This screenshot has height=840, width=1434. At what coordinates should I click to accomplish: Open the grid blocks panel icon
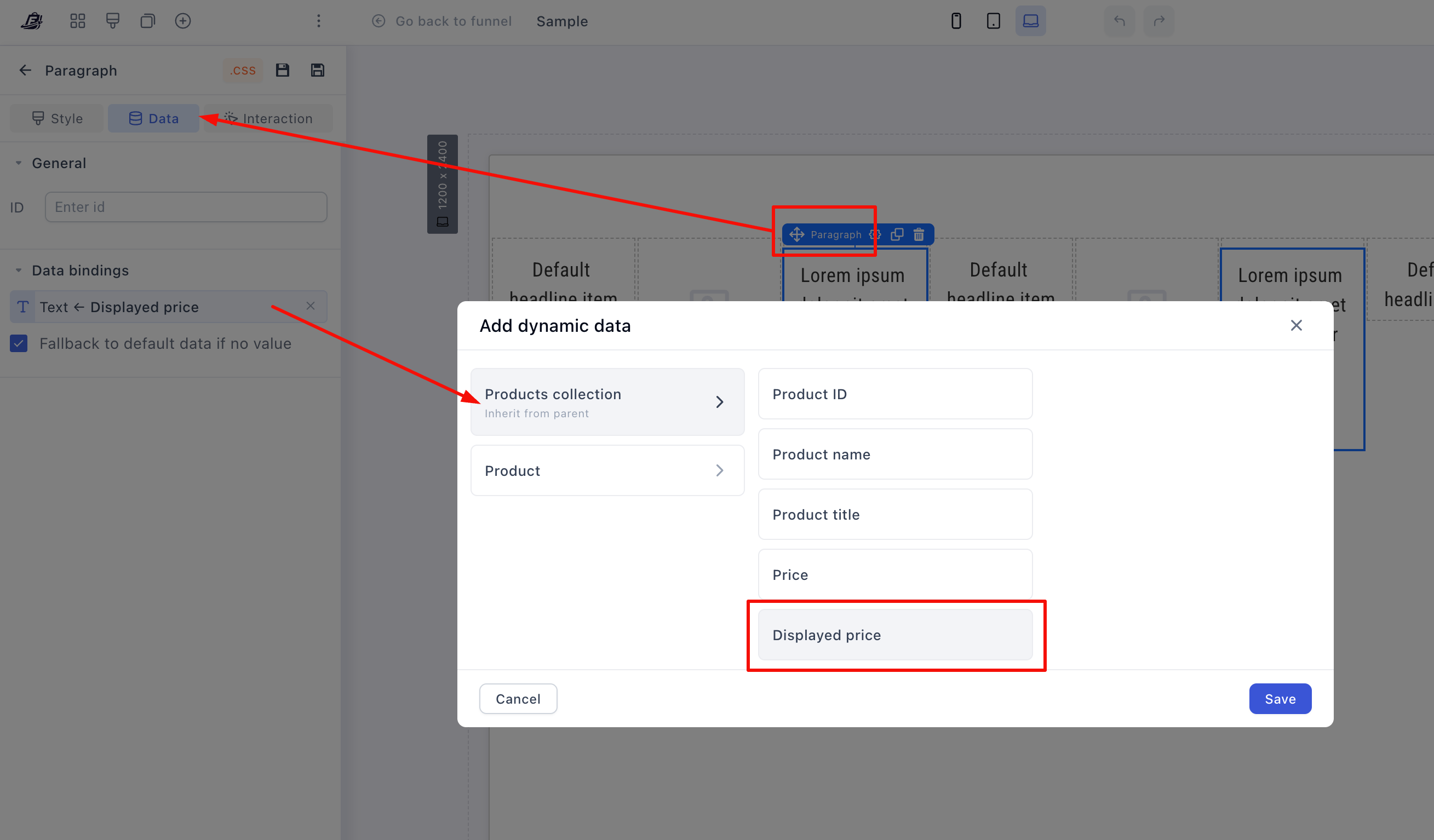click(x=77, y=21)
